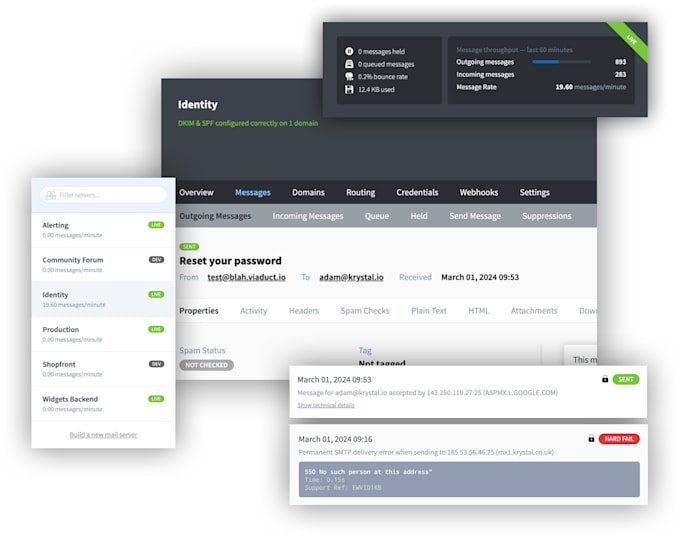Click the LIVE badge on Alerting
680x537 pixels.
pos(156,225)
